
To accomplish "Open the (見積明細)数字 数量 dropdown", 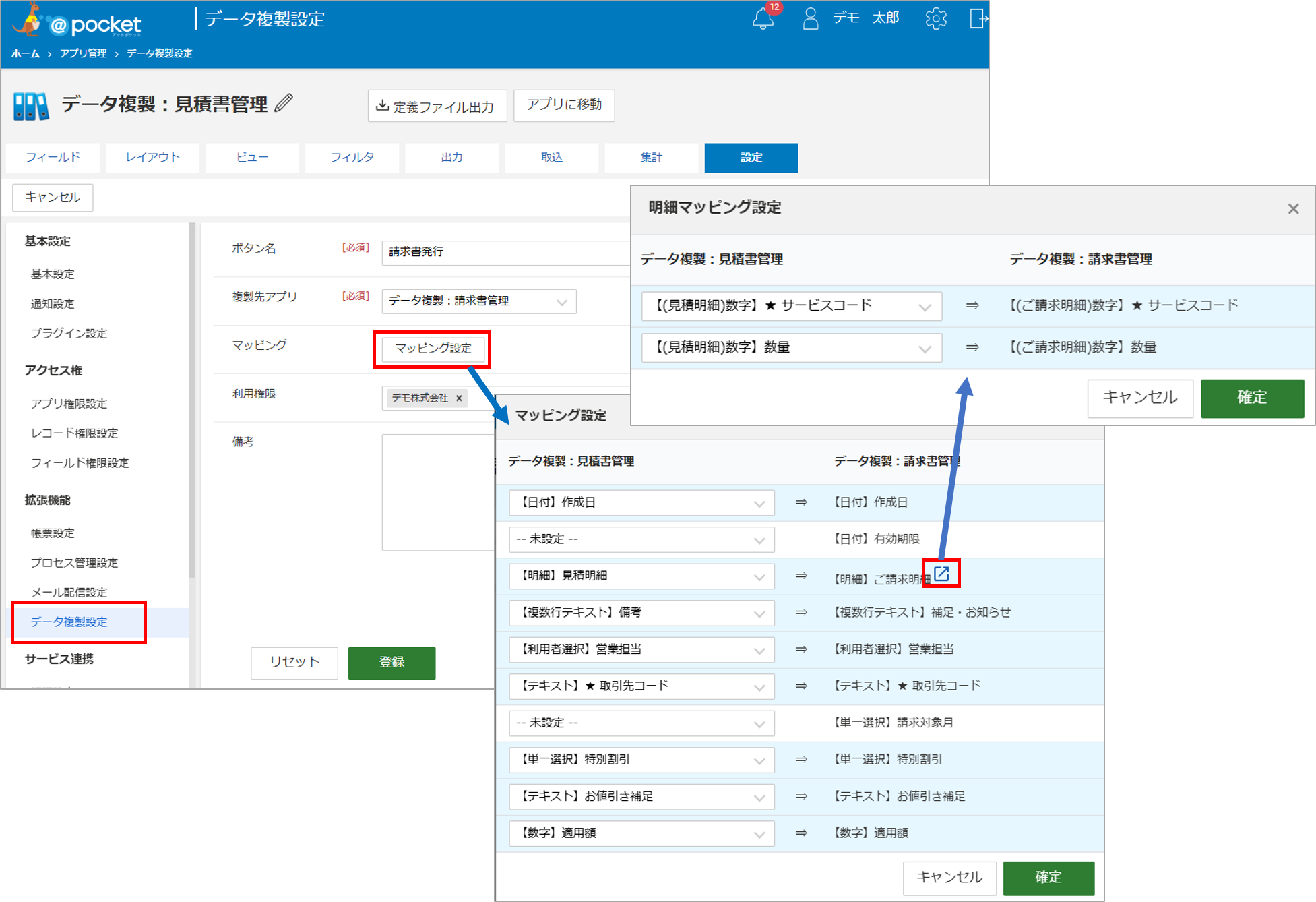I will point(792,348).
